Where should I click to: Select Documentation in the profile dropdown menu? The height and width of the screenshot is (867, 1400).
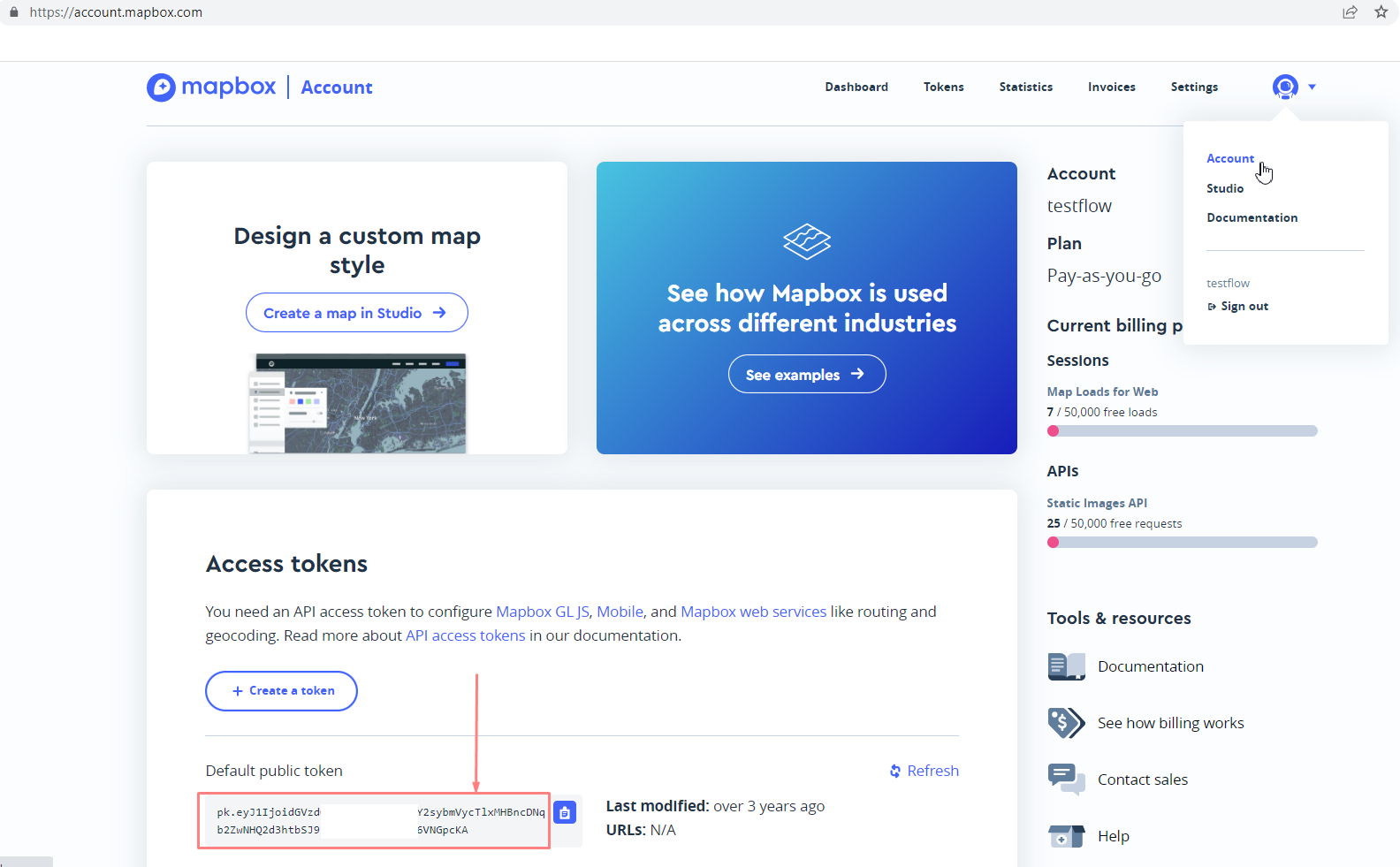pos(1252,217)
